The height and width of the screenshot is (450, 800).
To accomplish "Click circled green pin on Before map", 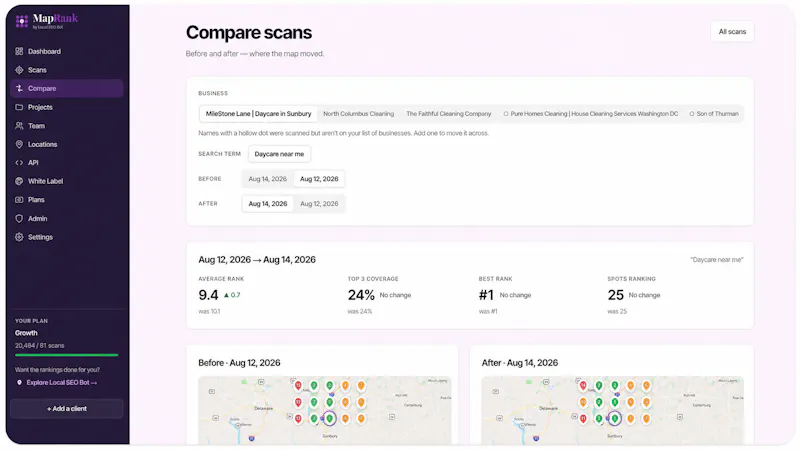I will [330, 418].
